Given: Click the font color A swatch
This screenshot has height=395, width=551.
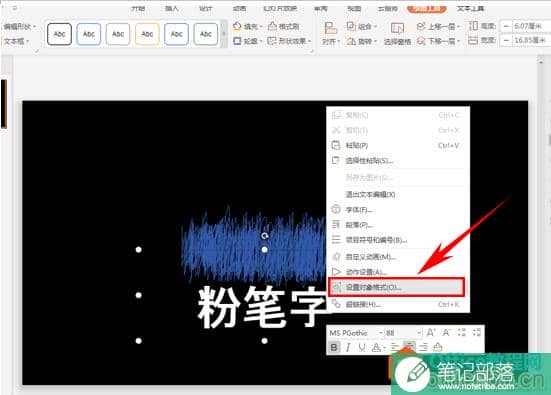Looking at the screenshot, I should [x=376, y=347].
